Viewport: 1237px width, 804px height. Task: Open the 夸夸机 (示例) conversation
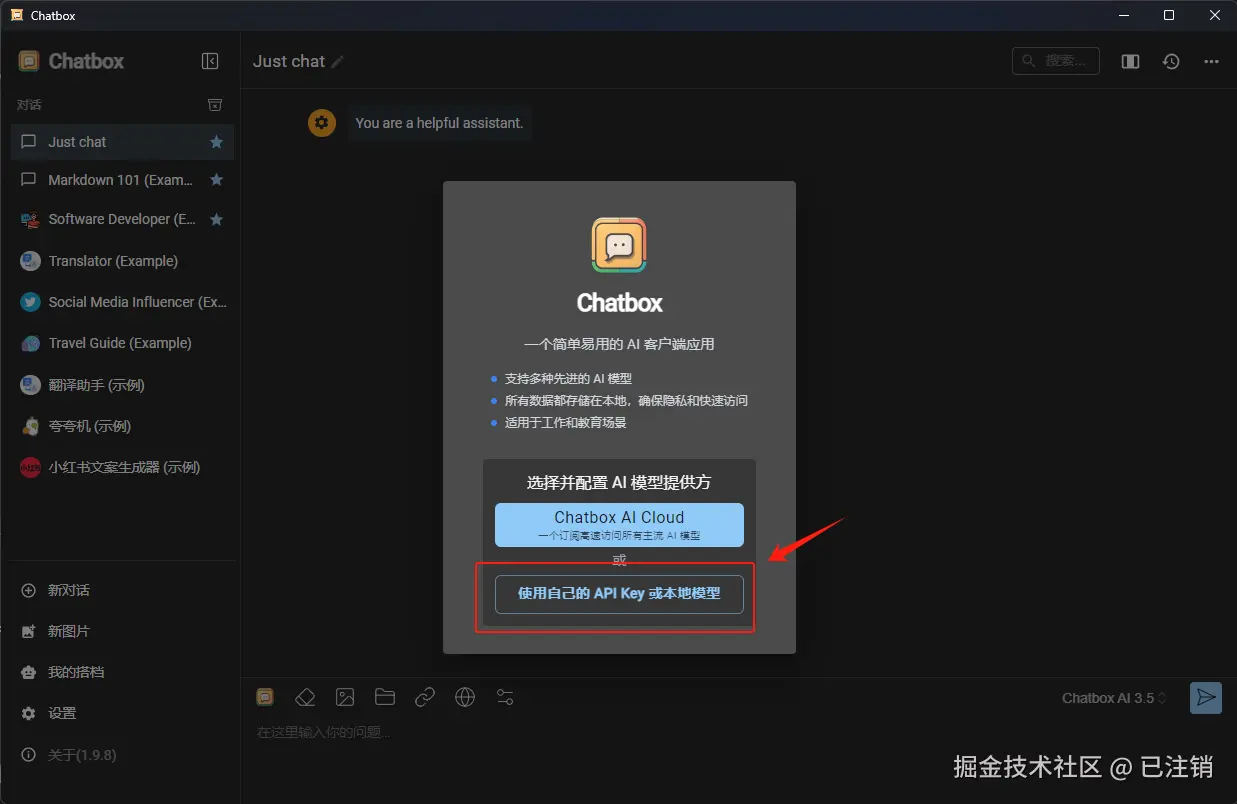tap(122, 426)
